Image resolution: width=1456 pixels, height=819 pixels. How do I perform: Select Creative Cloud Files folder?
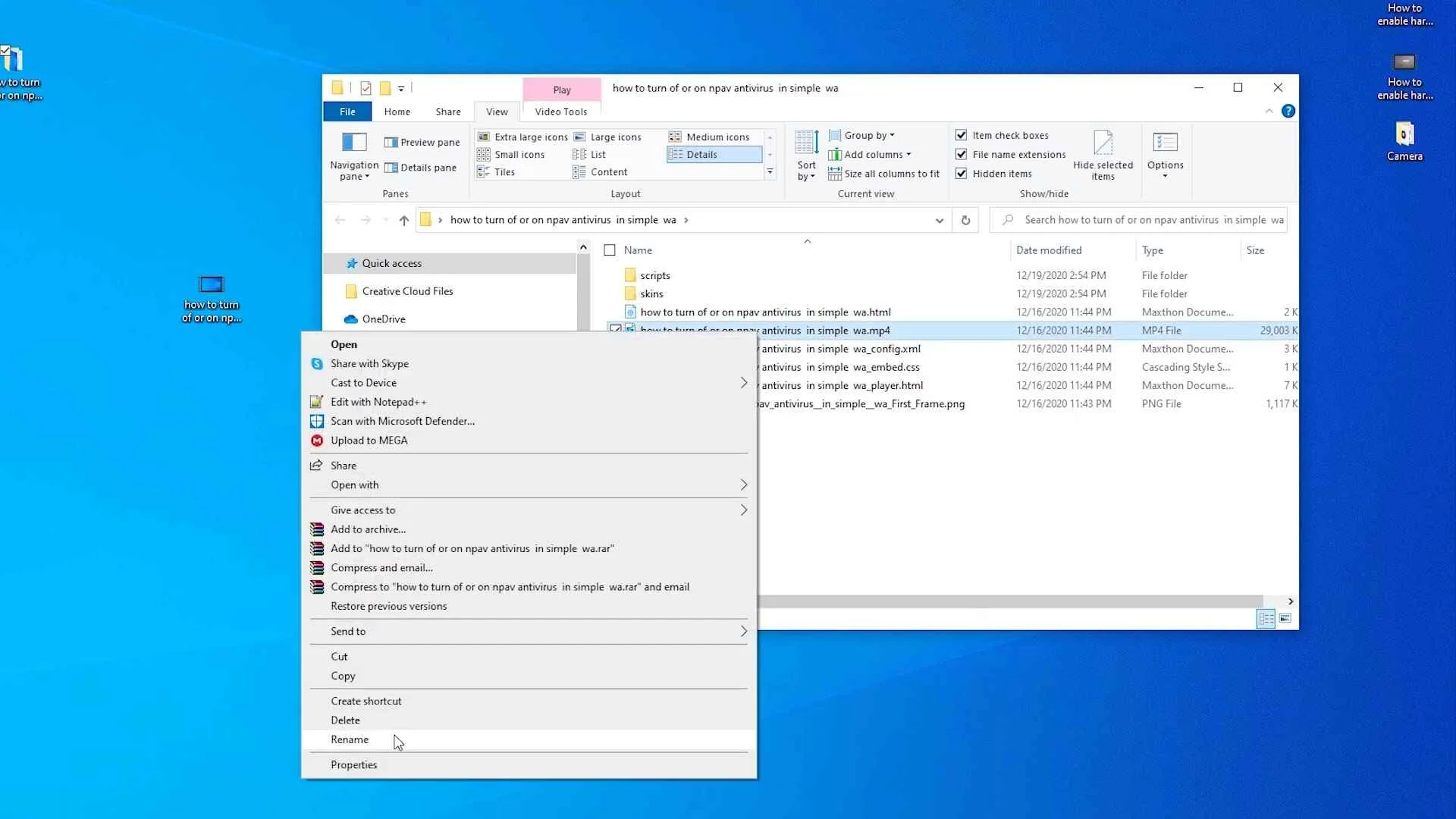coord(450,291)
